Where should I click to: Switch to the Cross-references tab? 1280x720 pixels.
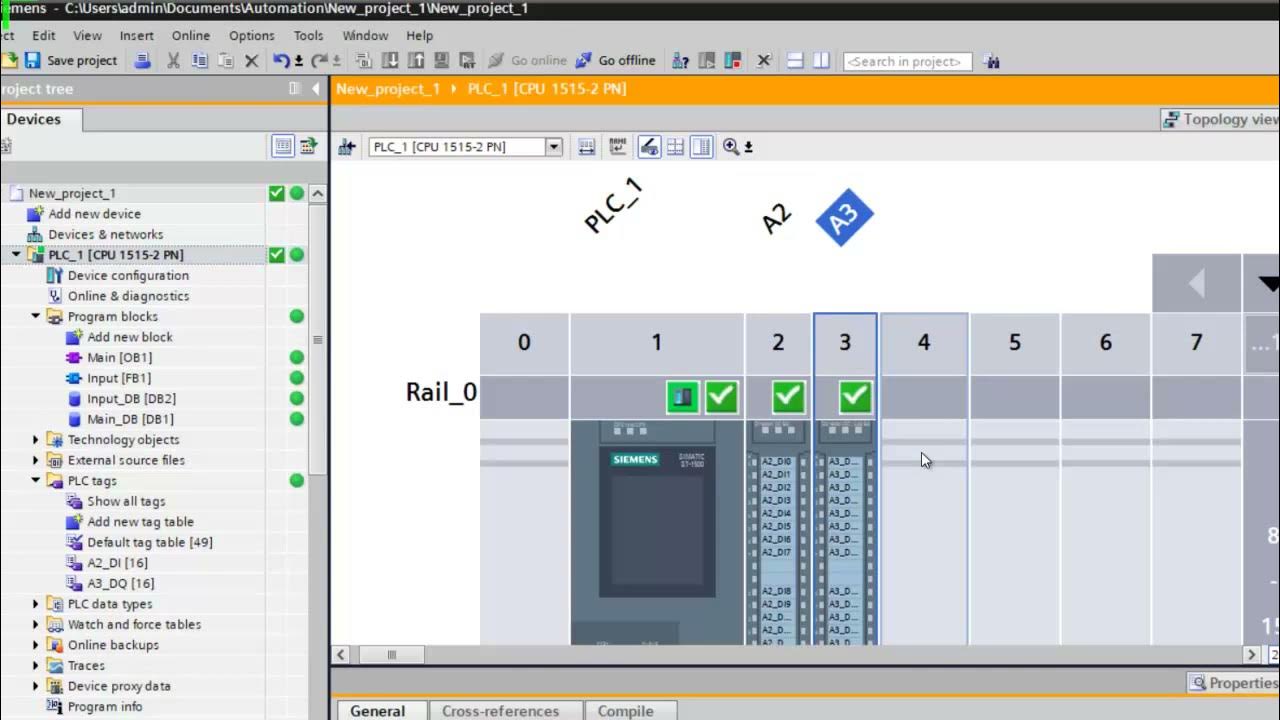500,711
